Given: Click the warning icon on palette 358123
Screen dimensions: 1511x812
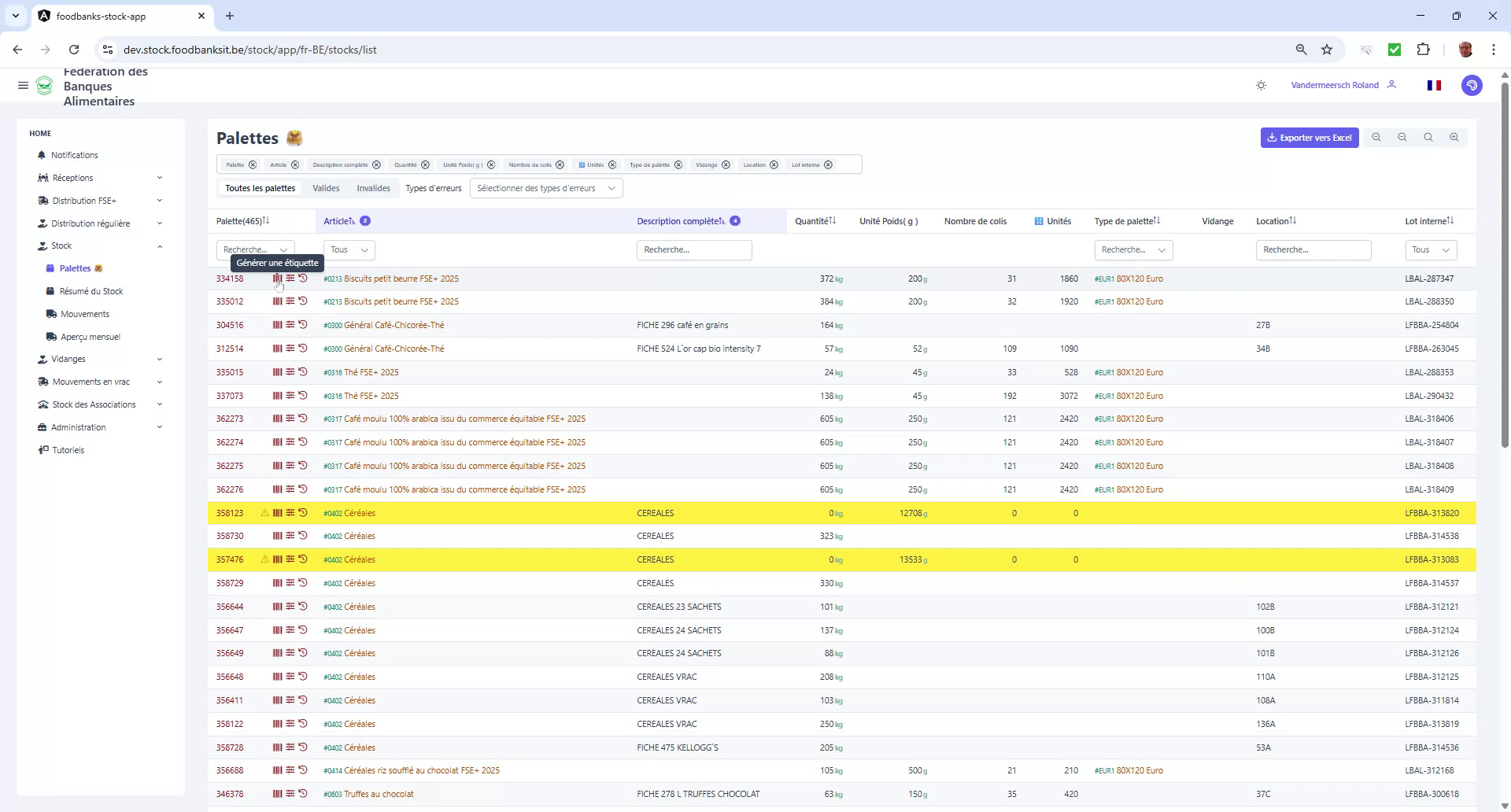Looking at the screenshot, I should click(264, 513).
